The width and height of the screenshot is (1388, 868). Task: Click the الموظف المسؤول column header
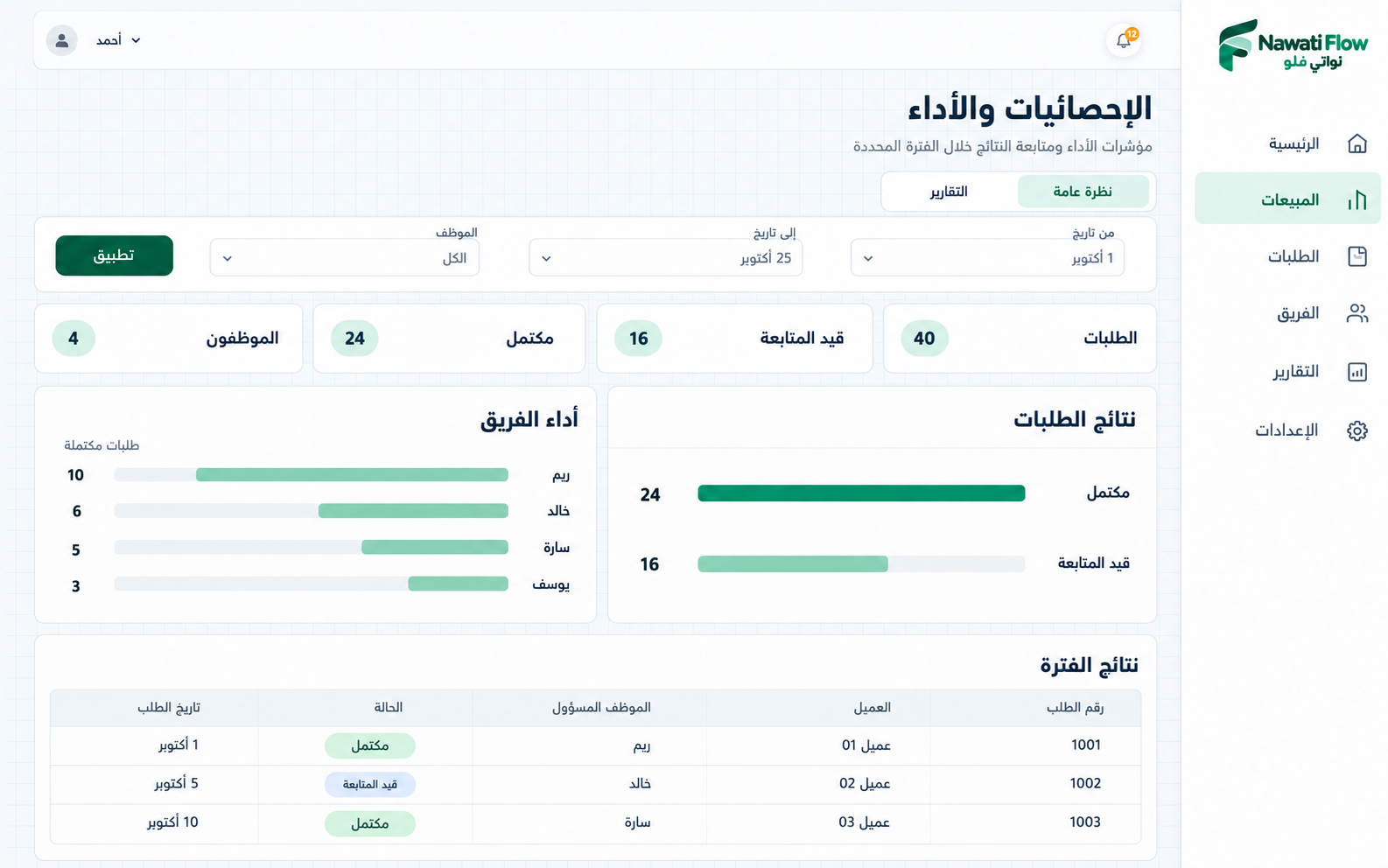pos(601,708)
